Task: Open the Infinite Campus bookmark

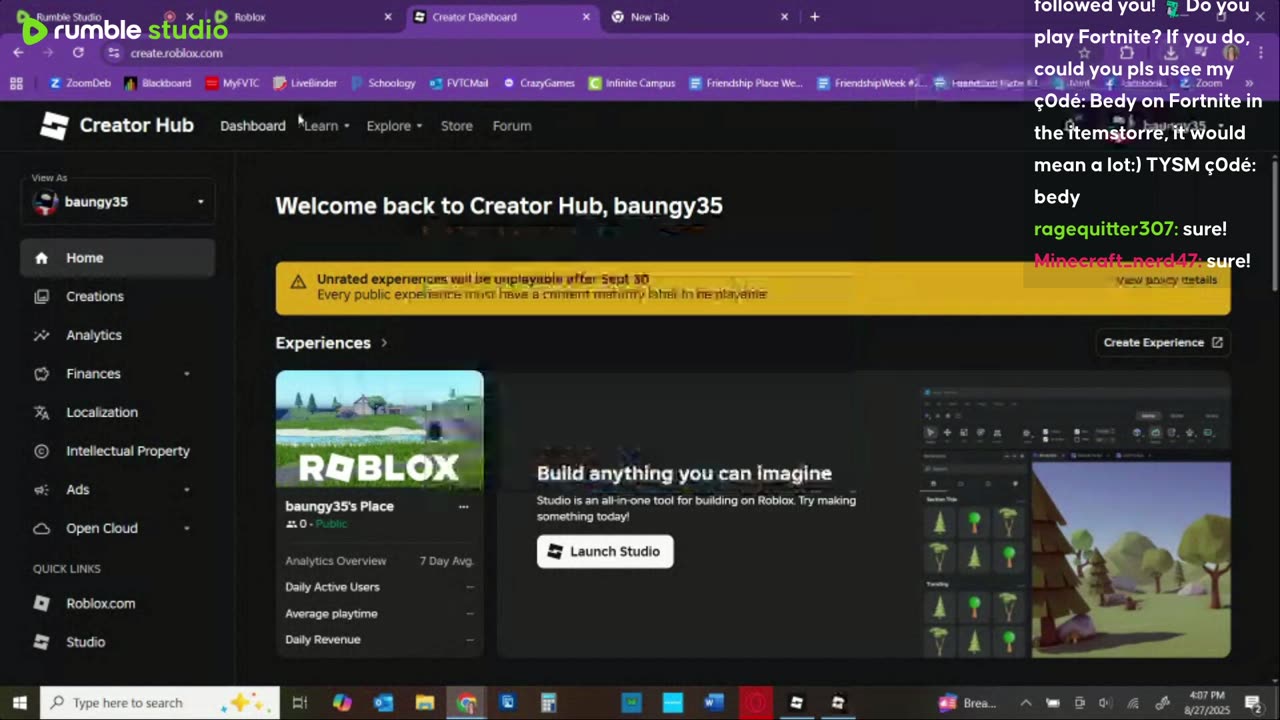Action: [632, 83]
